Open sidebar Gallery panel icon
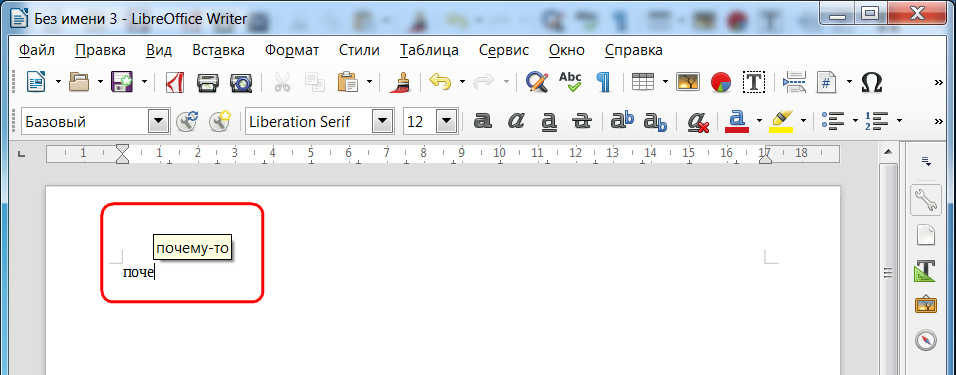 (926, 304)
